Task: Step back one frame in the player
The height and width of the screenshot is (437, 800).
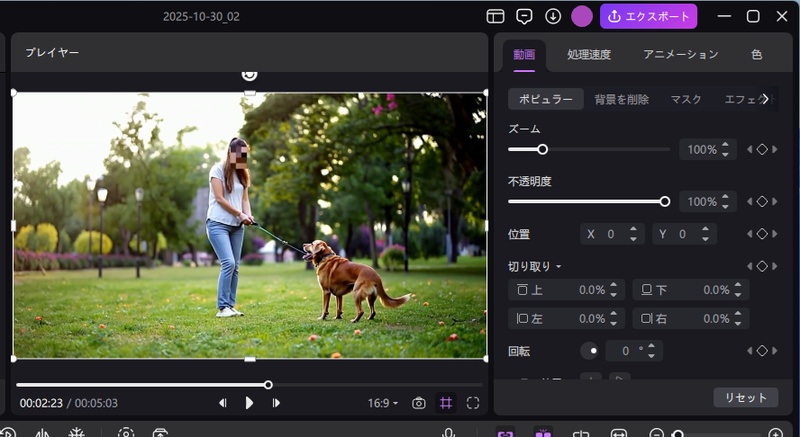Action: (222, 403)
